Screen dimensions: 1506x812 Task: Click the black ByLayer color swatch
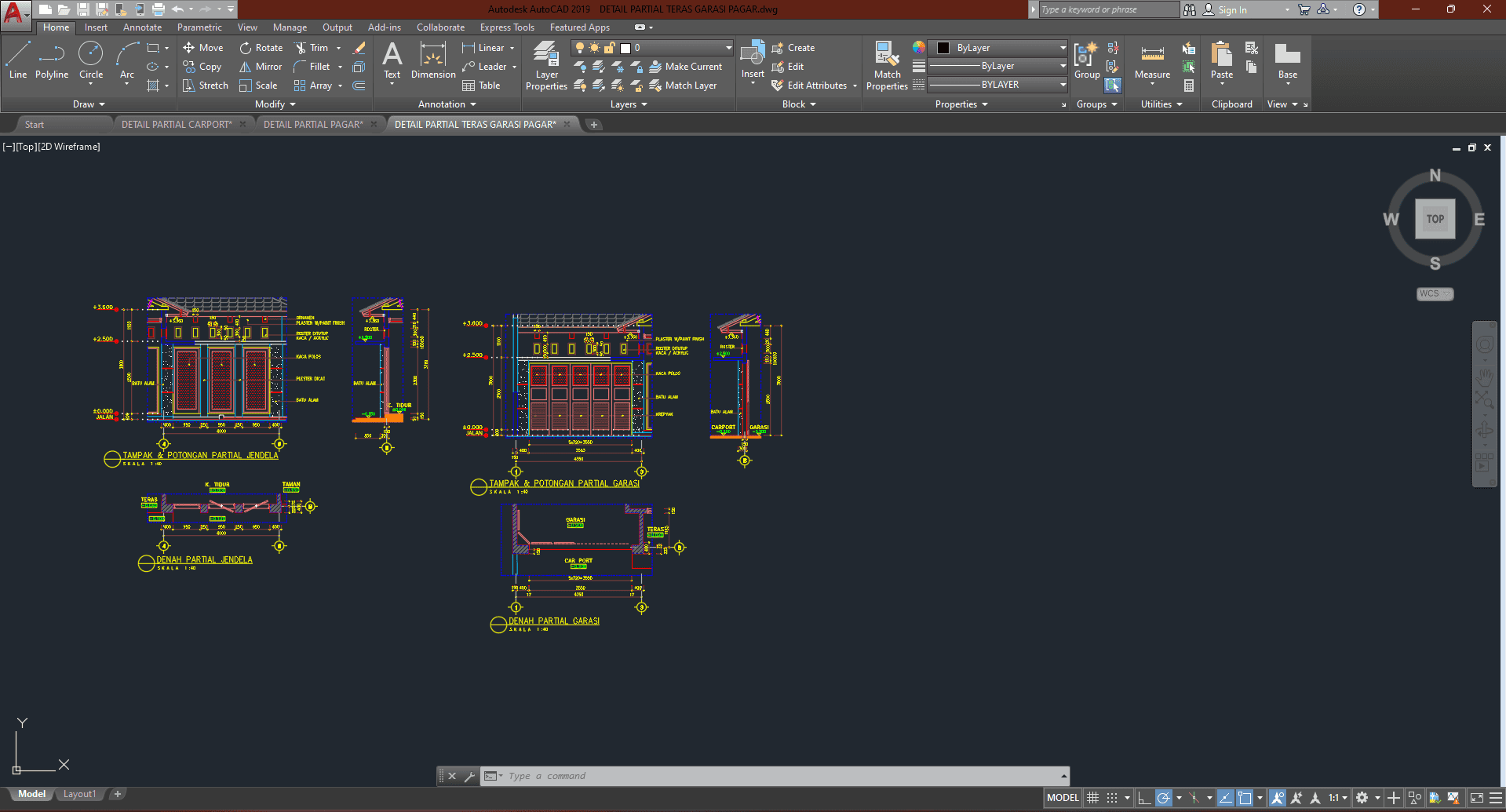point(943,48)
